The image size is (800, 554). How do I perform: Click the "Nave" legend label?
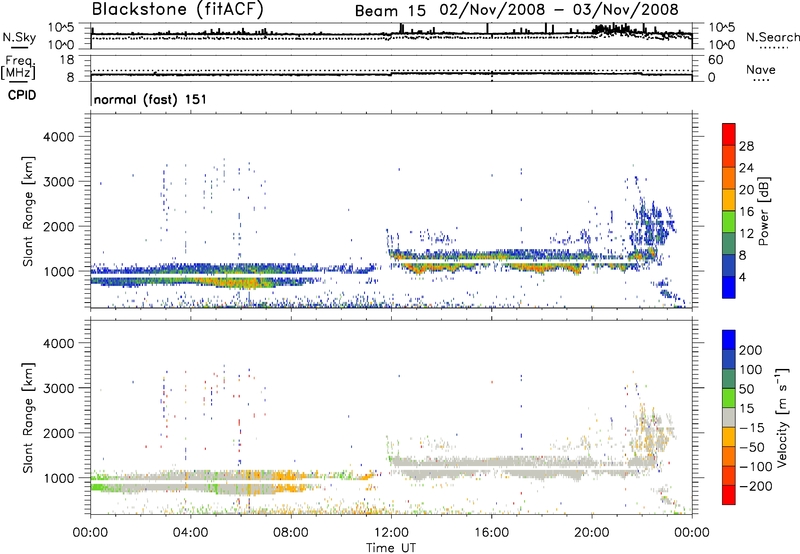[761, 70]
